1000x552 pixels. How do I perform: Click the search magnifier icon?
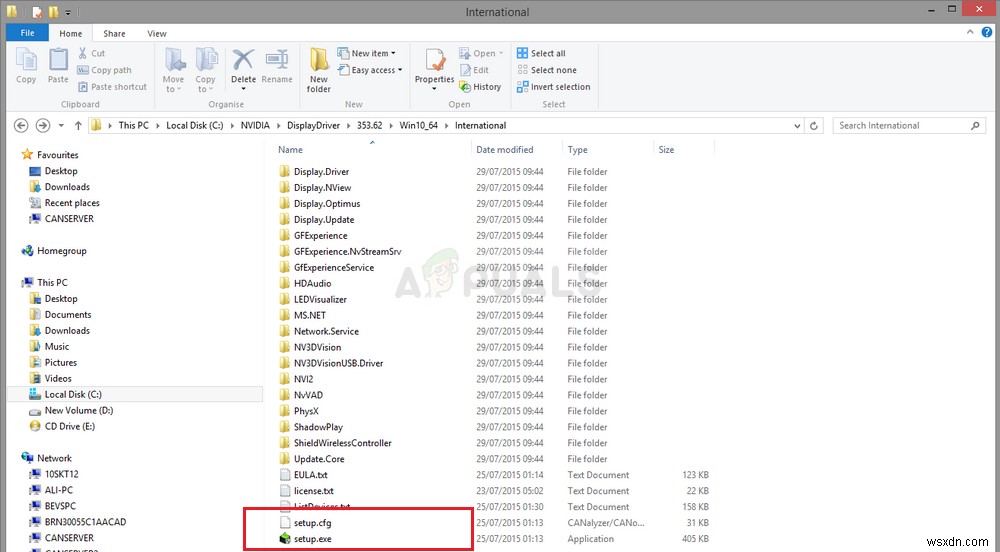coord(975,126)
